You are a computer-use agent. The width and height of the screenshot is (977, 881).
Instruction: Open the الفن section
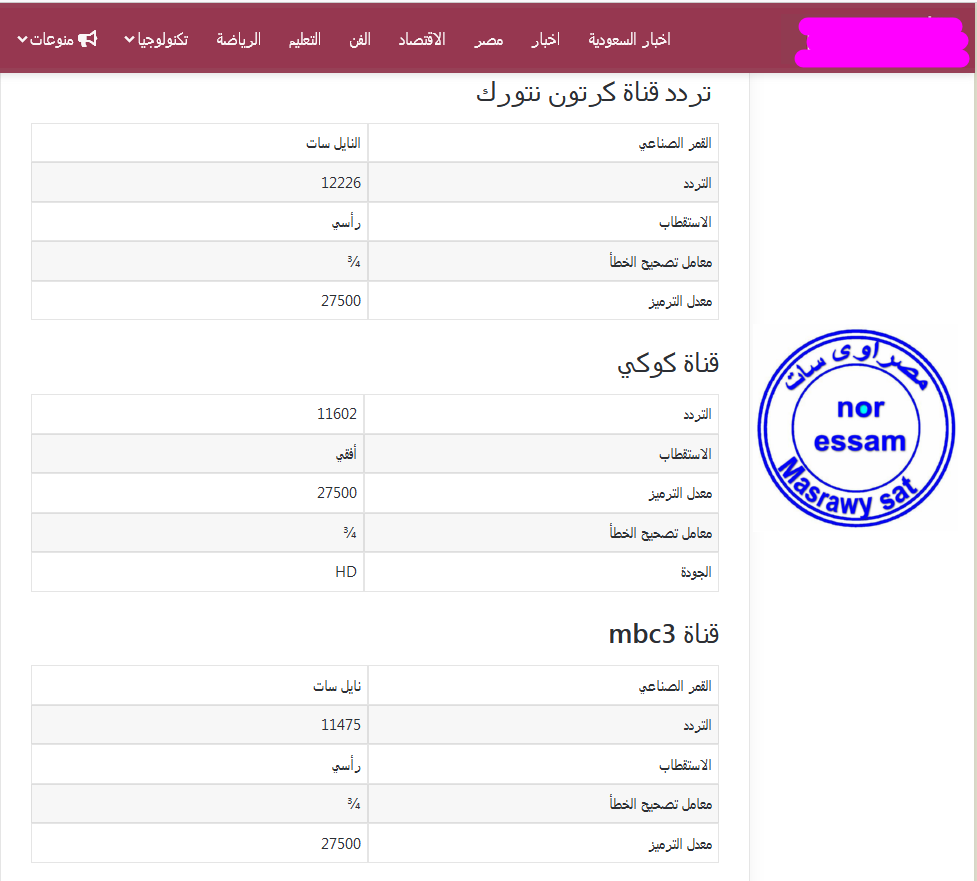(x=360, y=40)
